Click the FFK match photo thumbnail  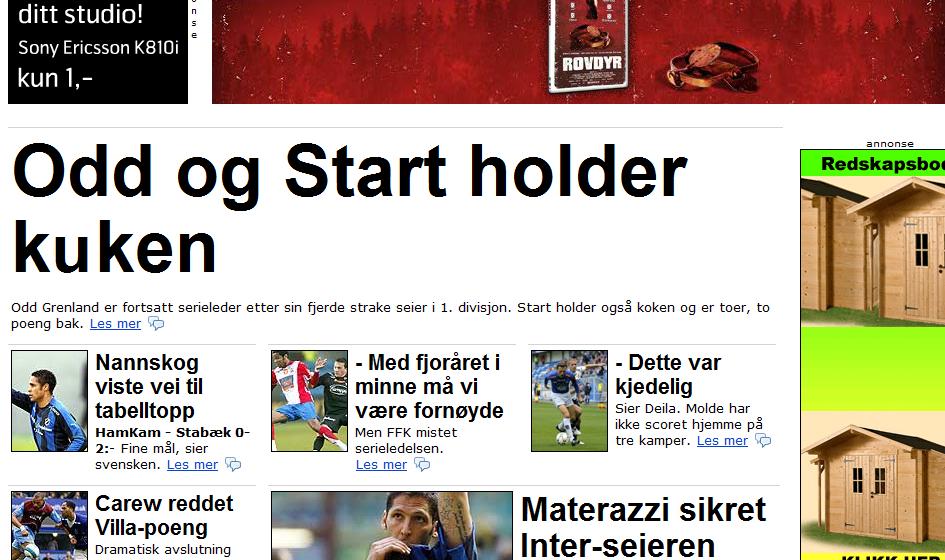(309, 401)
